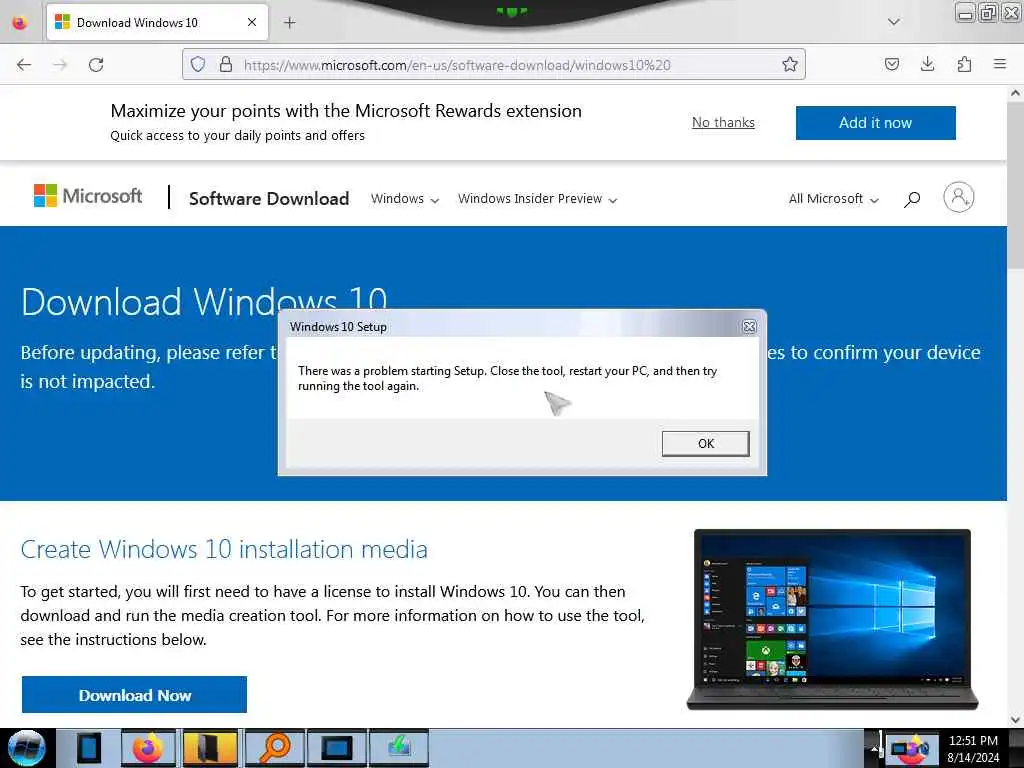The width and height of the screenshot is (1024, 768).
Task: Click the Download Windows 10 page heading
Action: [204, 301]
